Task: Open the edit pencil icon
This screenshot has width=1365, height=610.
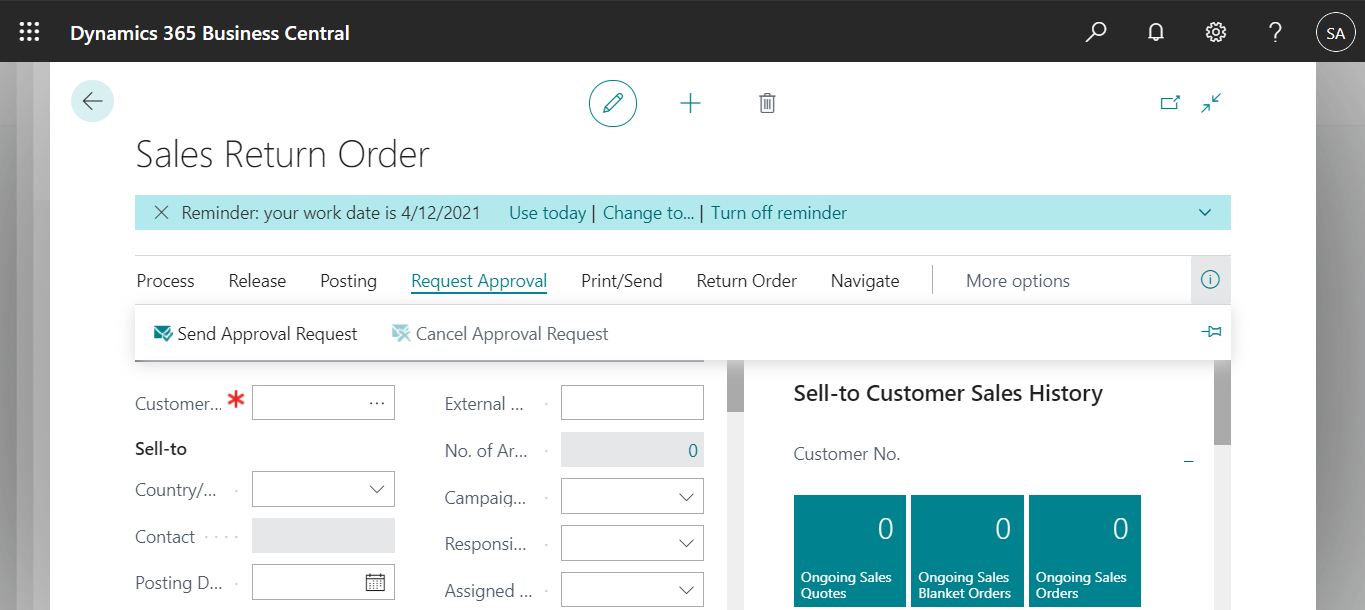Action: tap(613, 103)
